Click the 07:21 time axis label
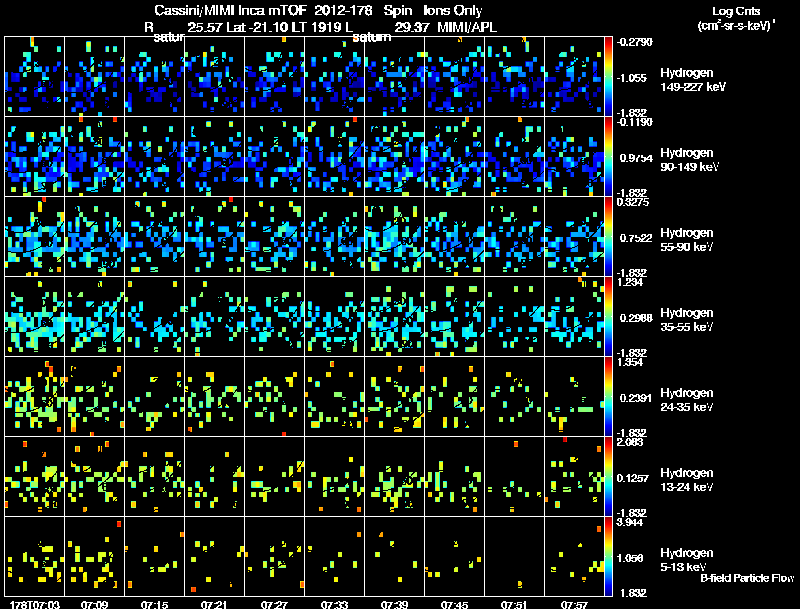This screenshot has height=609, width=800. tap(214, 604)
